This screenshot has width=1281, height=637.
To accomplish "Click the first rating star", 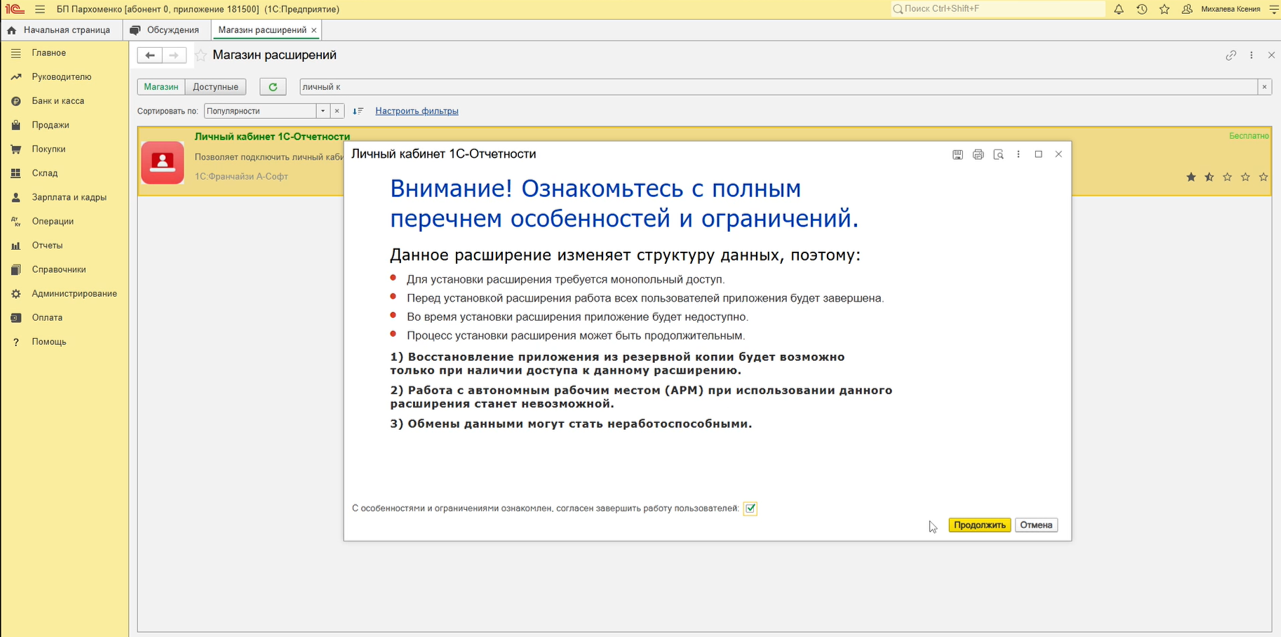I will [1191, 177].
